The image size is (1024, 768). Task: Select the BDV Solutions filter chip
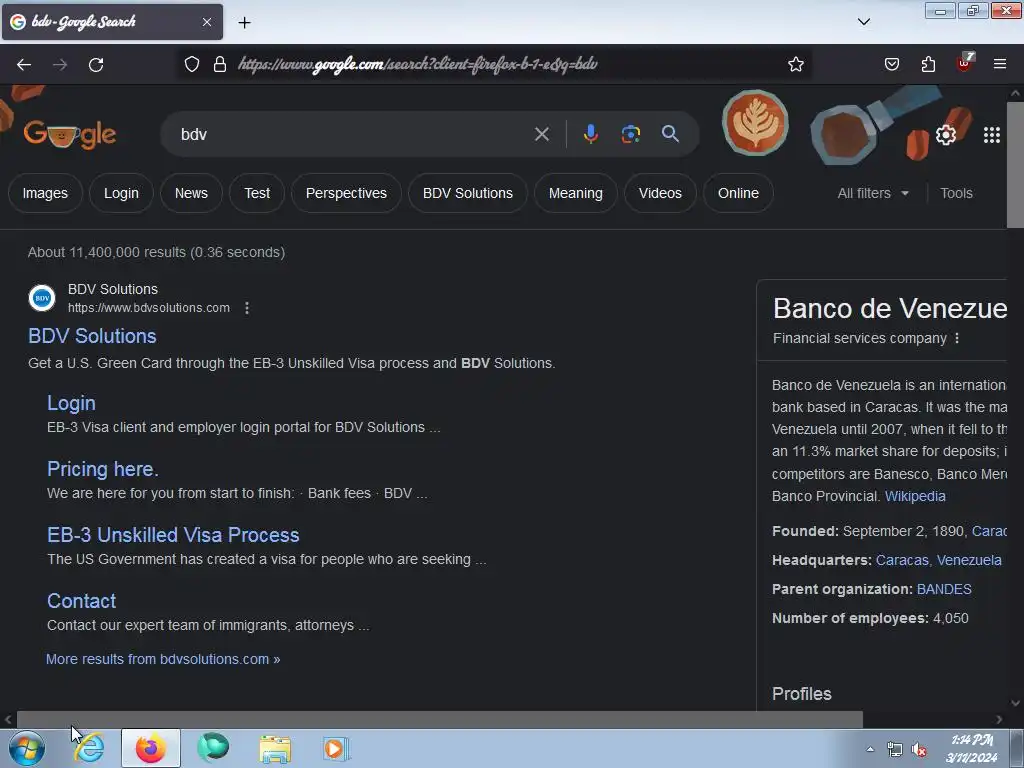click(x=468, y=193)
